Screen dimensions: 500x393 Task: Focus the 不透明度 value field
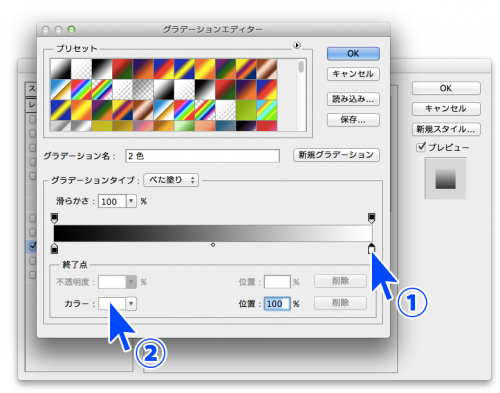[x=112, y=282]
